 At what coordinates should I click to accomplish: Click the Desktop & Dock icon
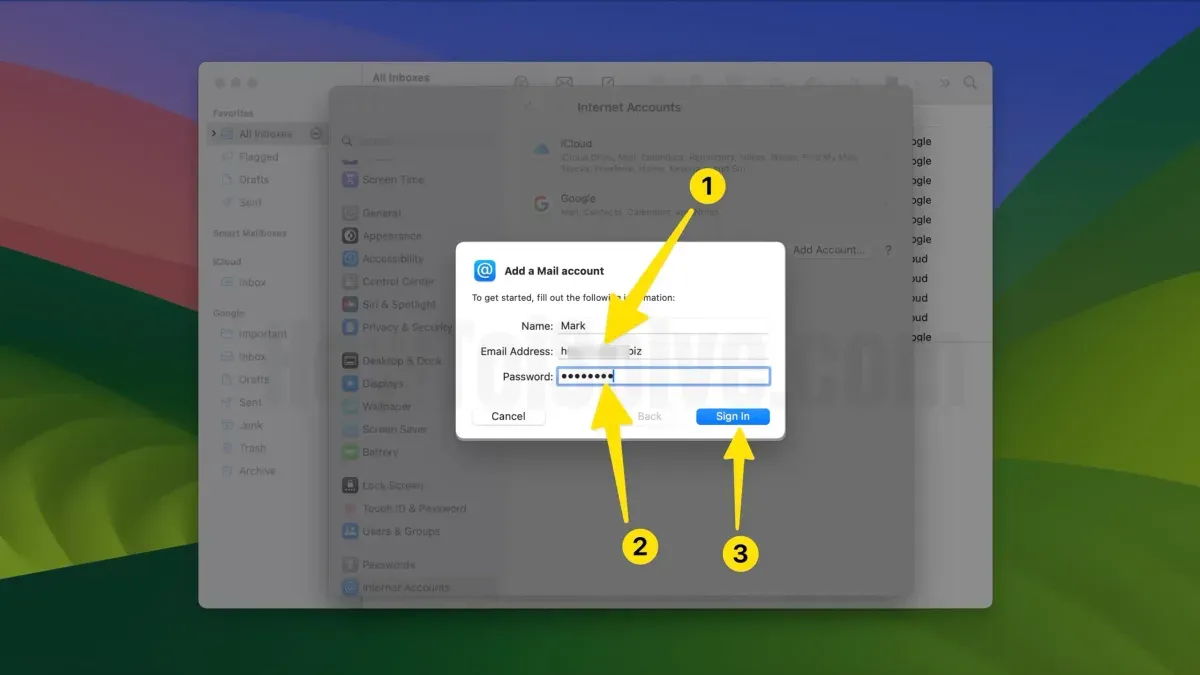pyautogui.click(x=350, y=361)
